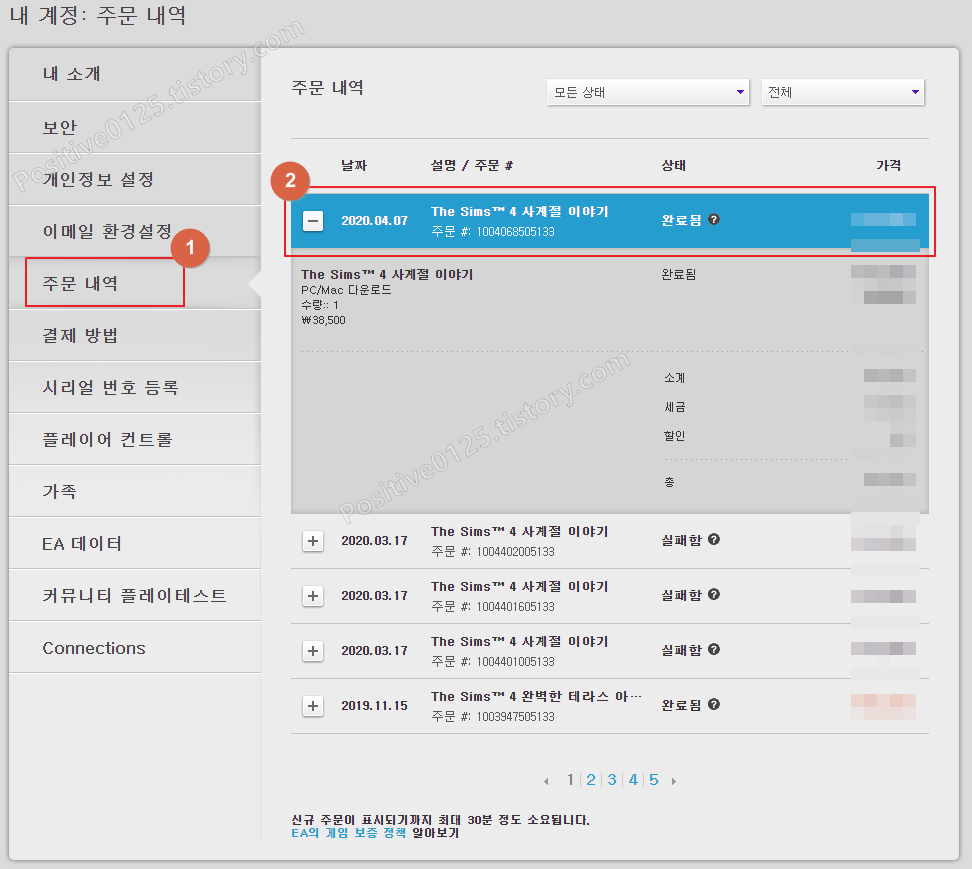
Task: Open the 모든 상태 status filter dropdown
Action: [648, 92]
